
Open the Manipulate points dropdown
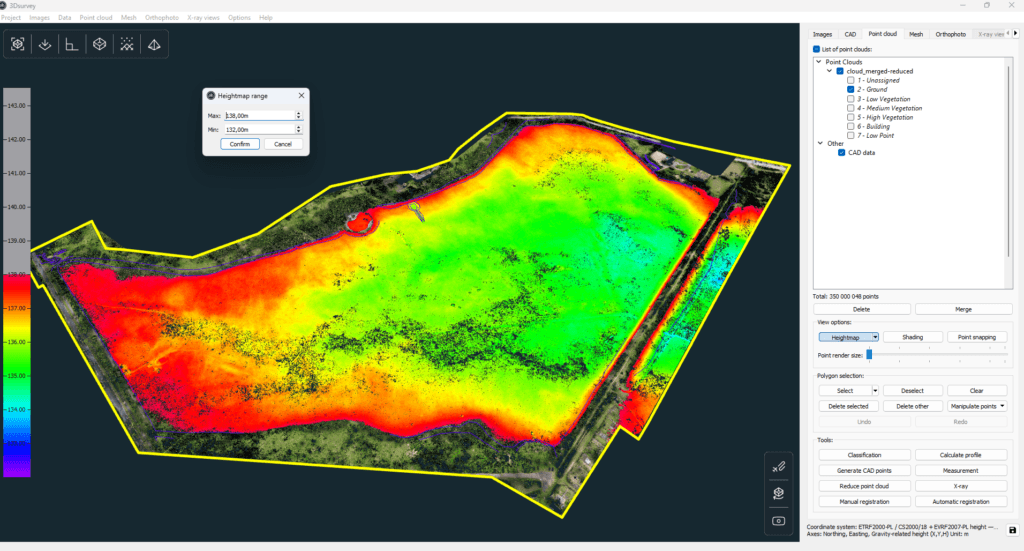977,406
